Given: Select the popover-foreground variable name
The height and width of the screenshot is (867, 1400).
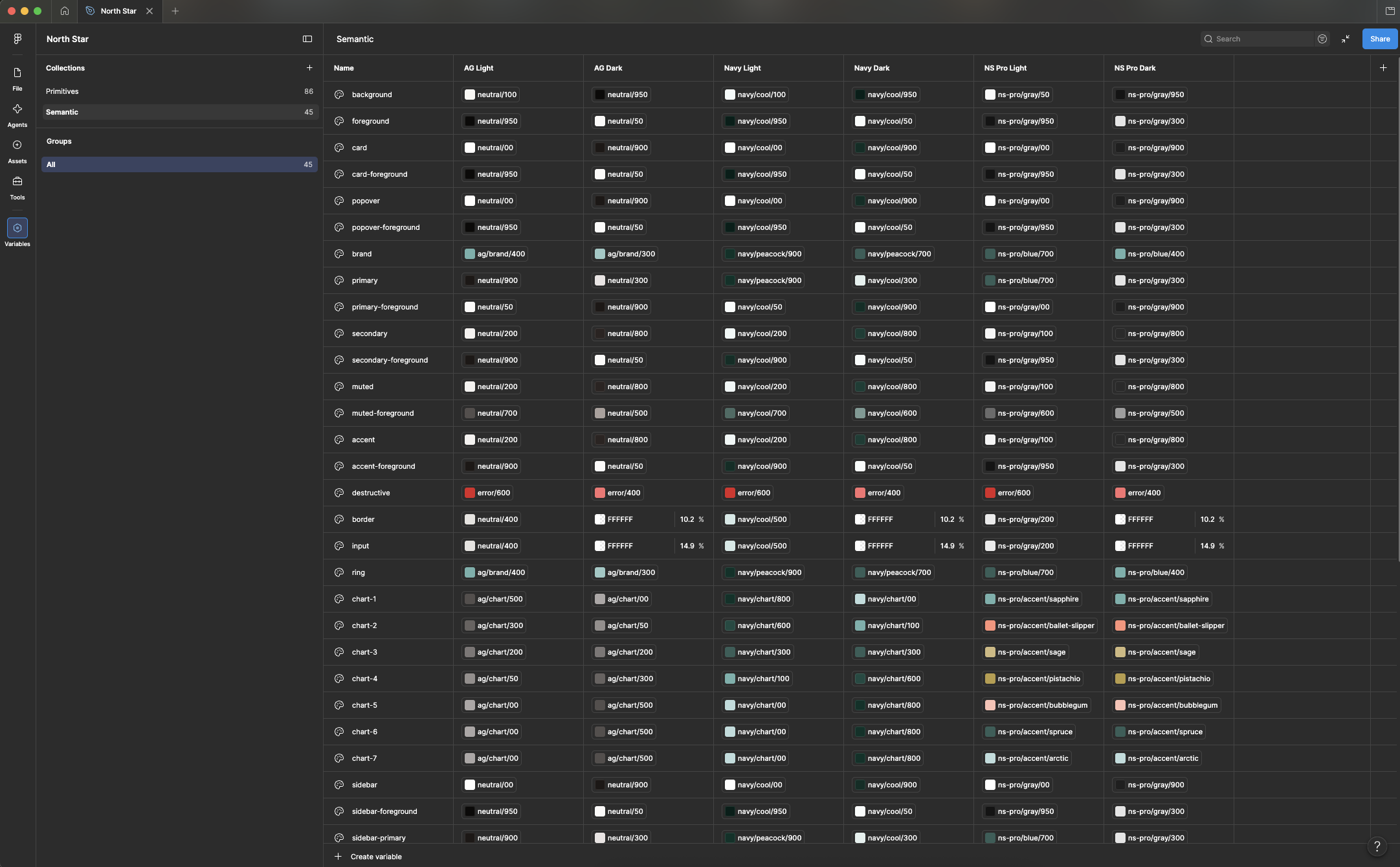Looking at the screenshot, I should [386, 227].
